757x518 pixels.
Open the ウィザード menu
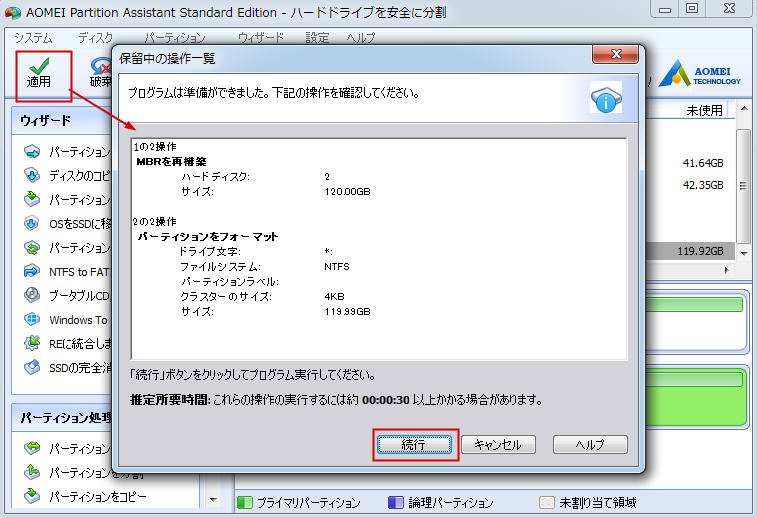(261, 38)
